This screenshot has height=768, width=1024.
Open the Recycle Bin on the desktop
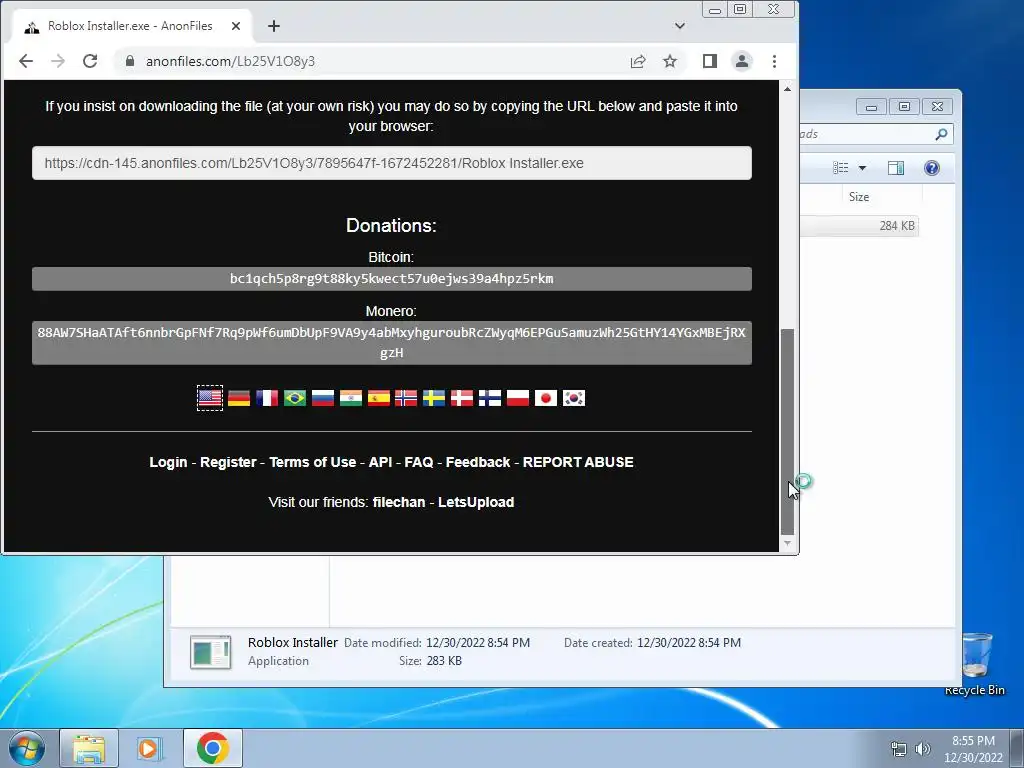pos(975,664)
